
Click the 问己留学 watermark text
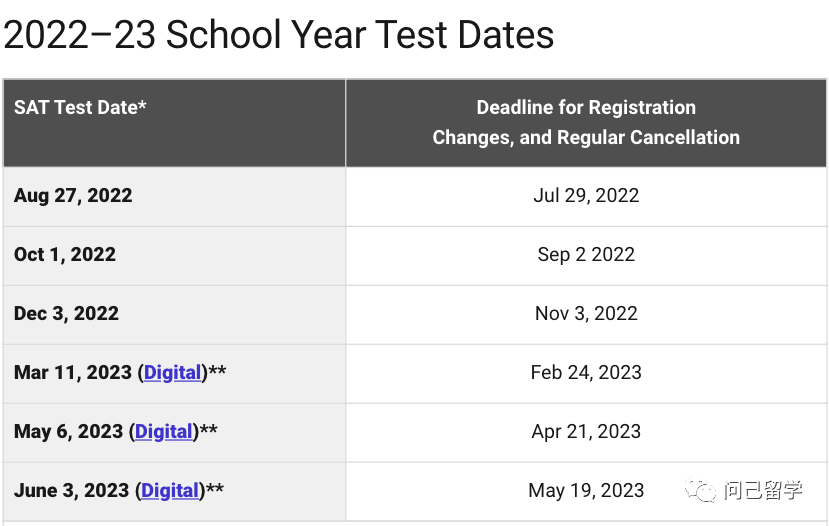[763, 490]
